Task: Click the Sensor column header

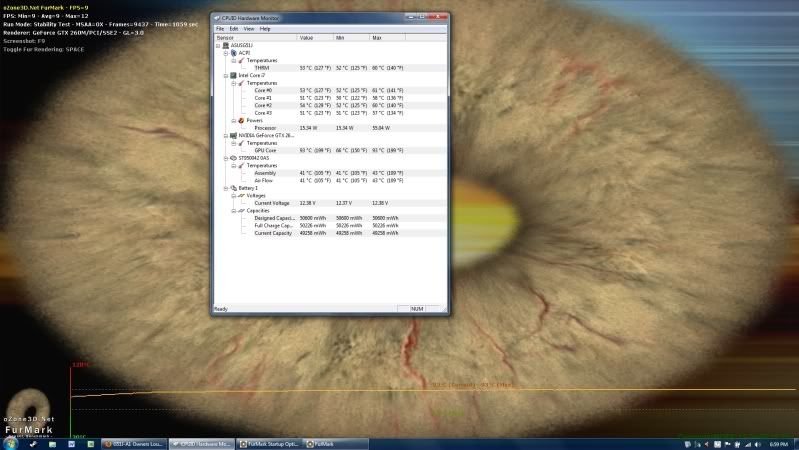Action: pos(255,38)
